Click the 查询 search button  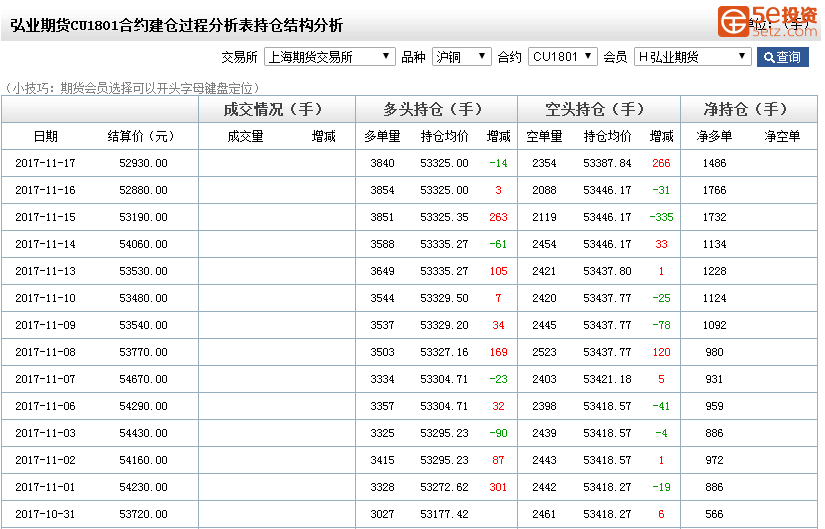tap(782, 57)
